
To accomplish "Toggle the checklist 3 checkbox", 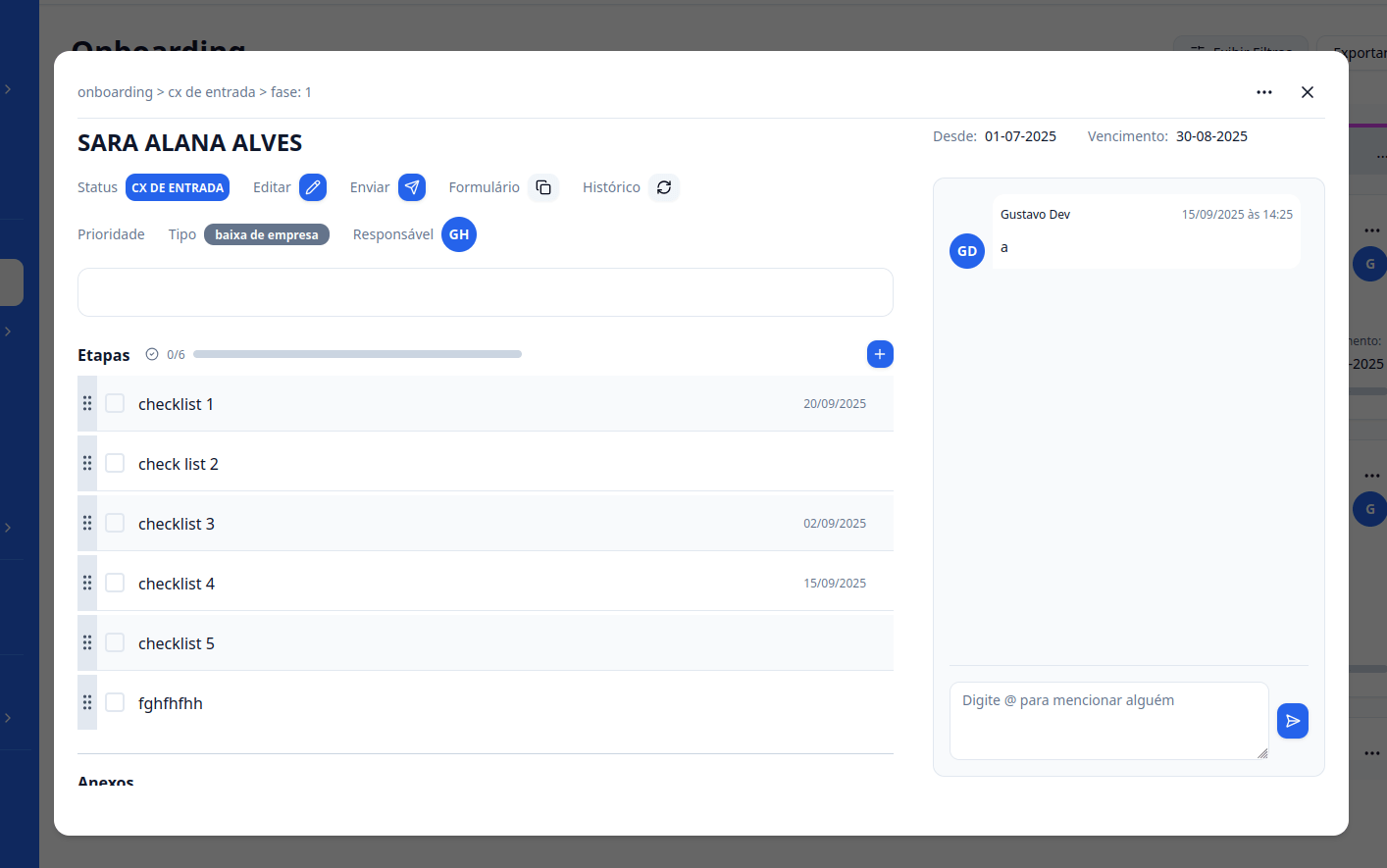I will click(115, 523).
